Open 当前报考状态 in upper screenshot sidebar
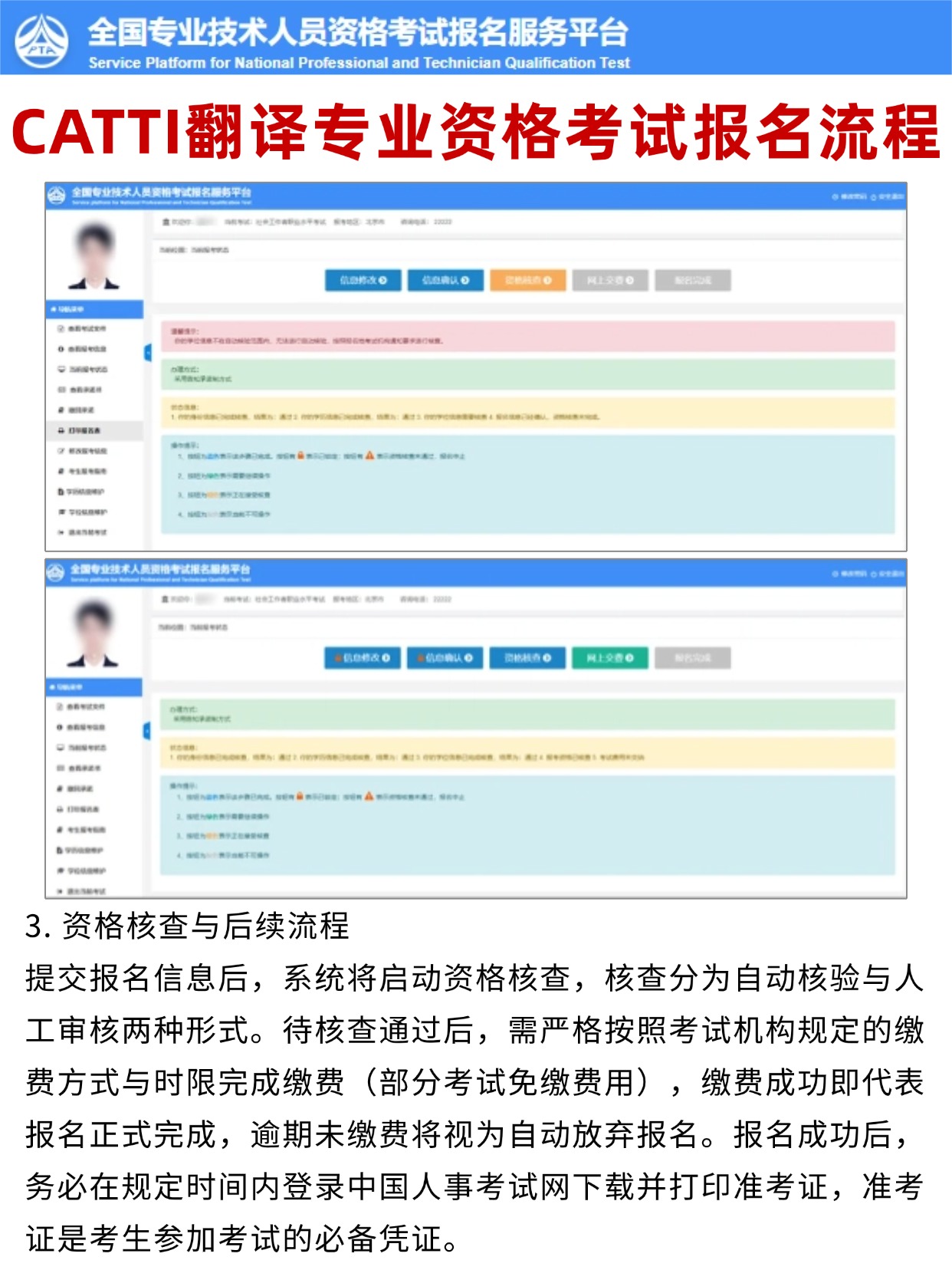The height and width of the screenshot is (1270, 952). point(83,370)
